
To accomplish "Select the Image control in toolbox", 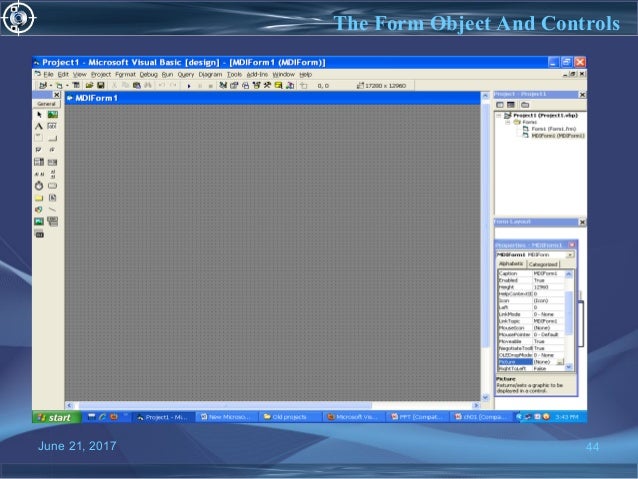I will pyautogui.click(x=39, y=221).
